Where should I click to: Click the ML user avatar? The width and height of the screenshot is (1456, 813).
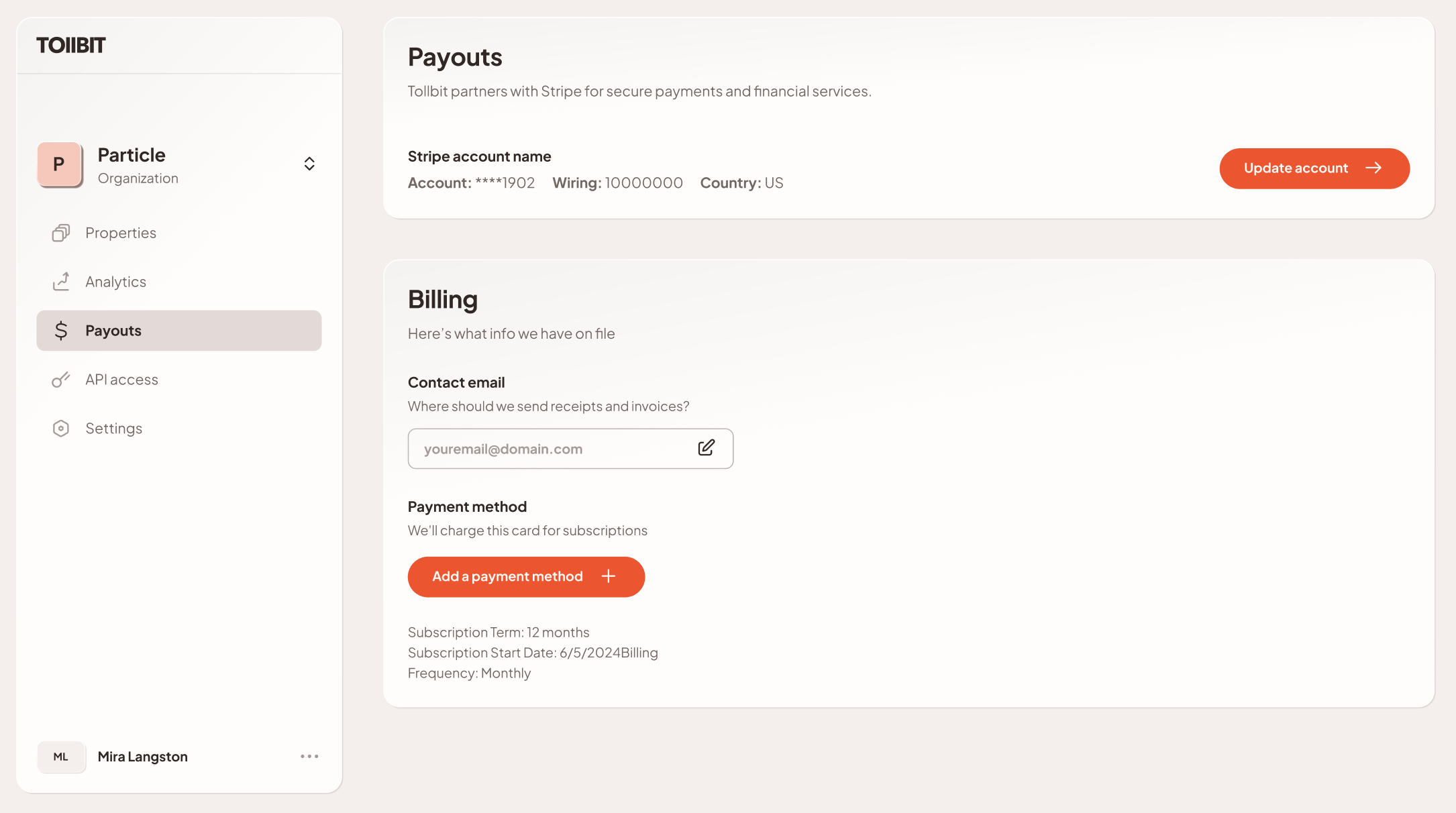[x=61, y=757]
